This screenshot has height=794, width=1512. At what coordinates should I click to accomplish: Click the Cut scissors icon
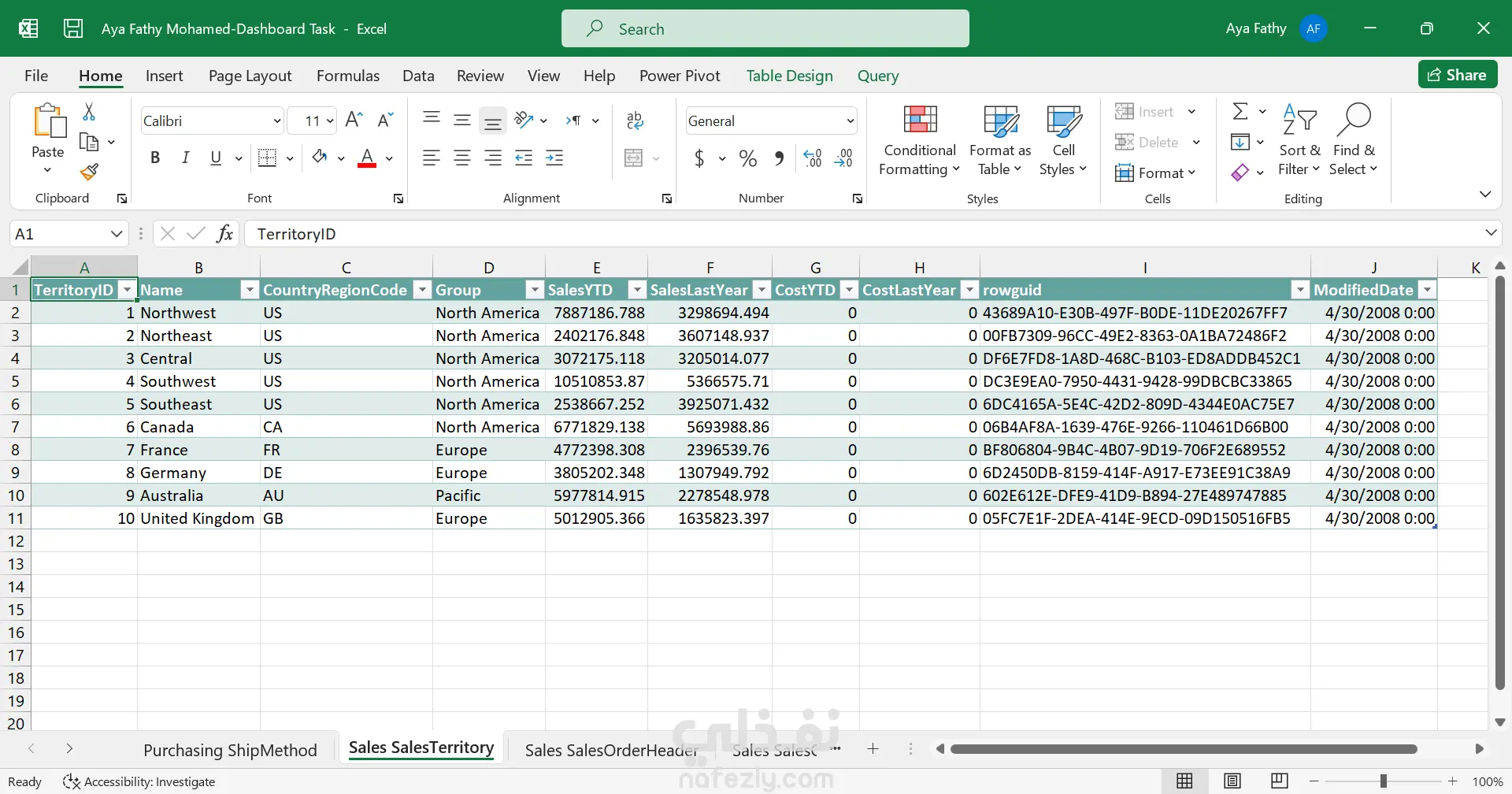pyautogui.click(x=89, y=113)
